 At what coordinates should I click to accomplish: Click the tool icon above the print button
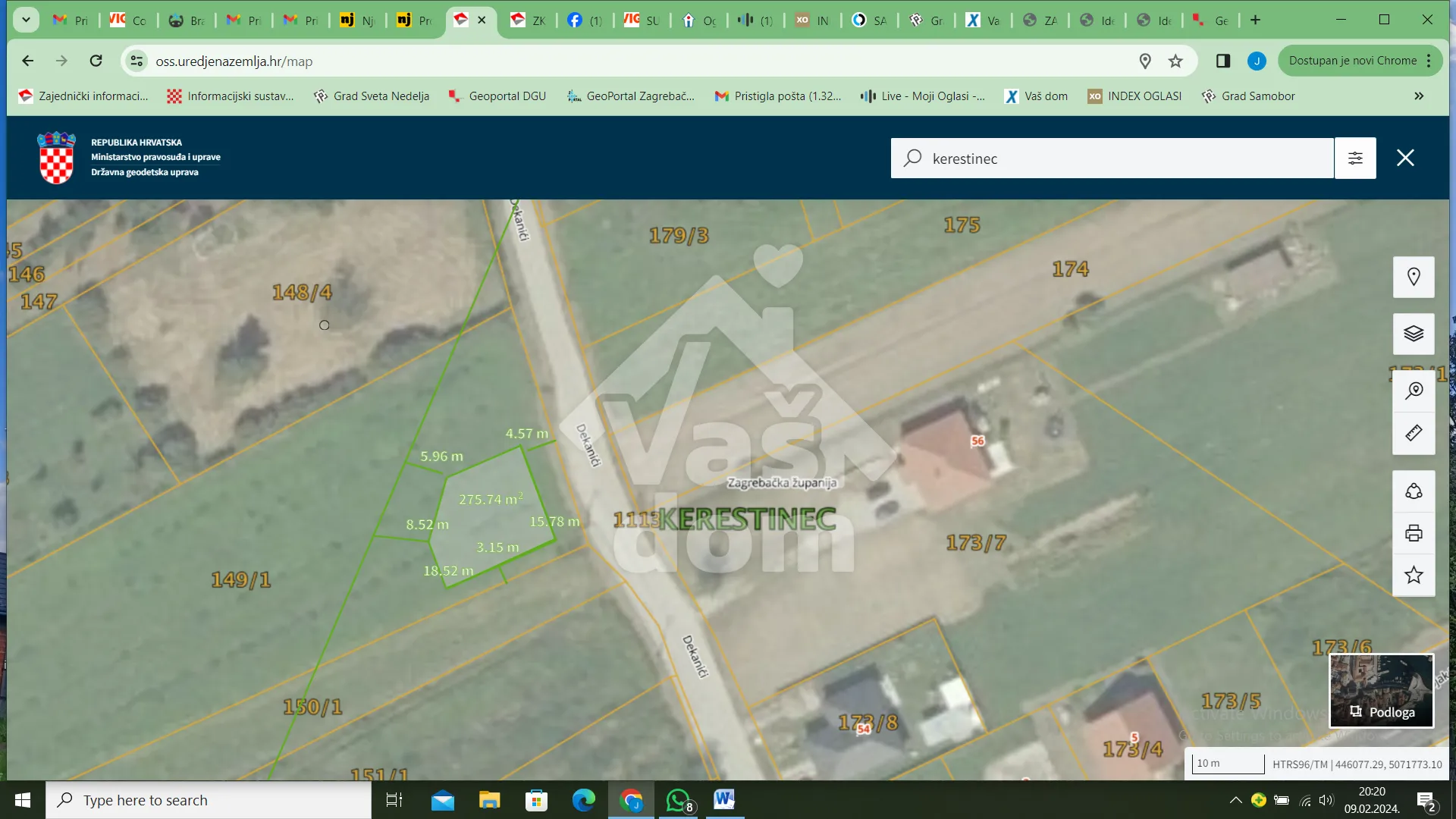1414,491
